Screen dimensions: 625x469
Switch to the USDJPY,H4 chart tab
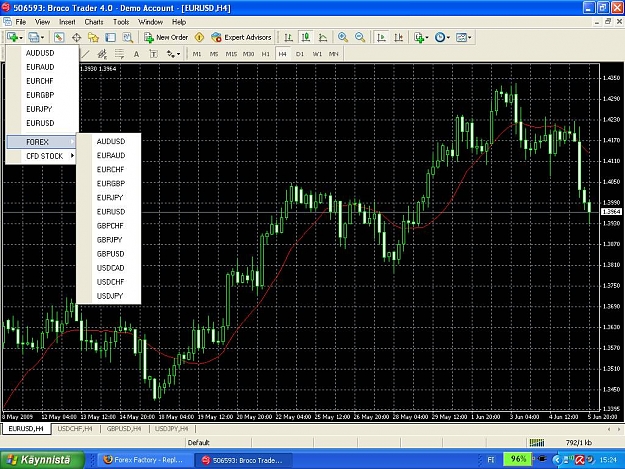[171, 429]
